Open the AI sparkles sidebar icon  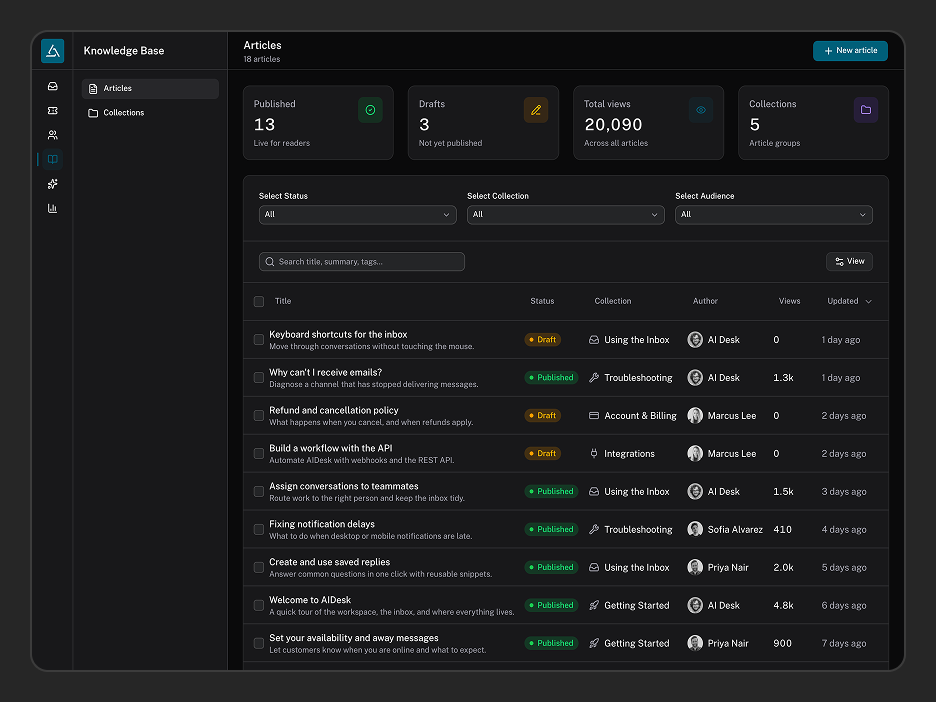[53, 184]
